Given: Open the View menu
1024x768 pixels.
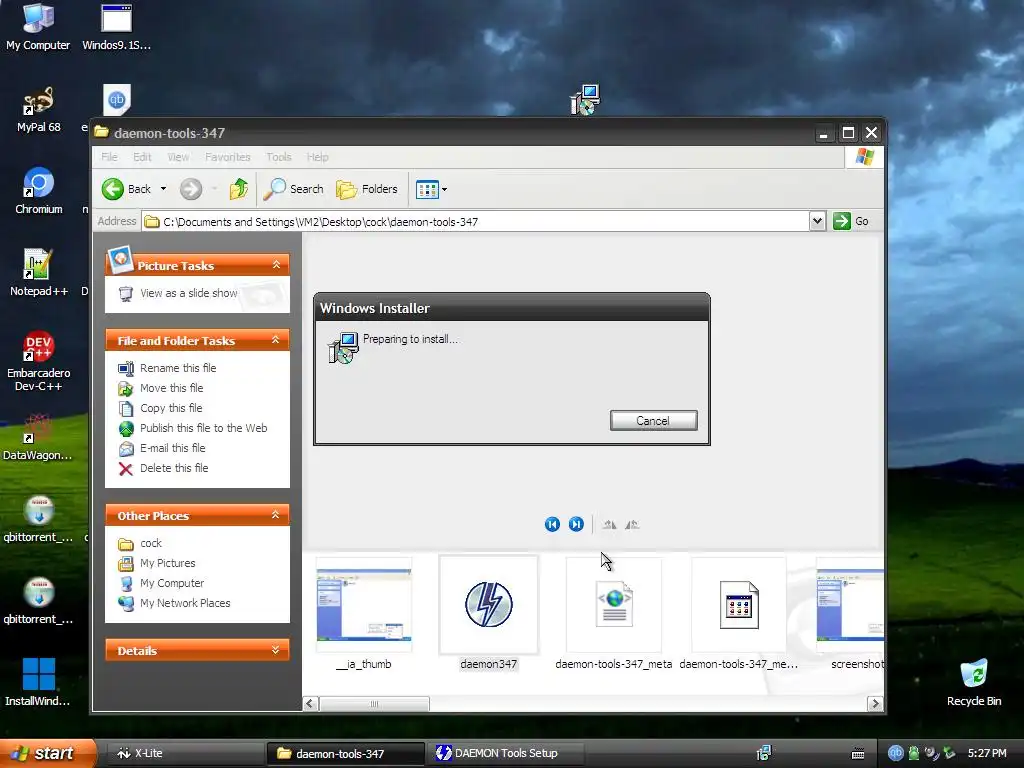Looking at the screenshot, I should 178,157.
